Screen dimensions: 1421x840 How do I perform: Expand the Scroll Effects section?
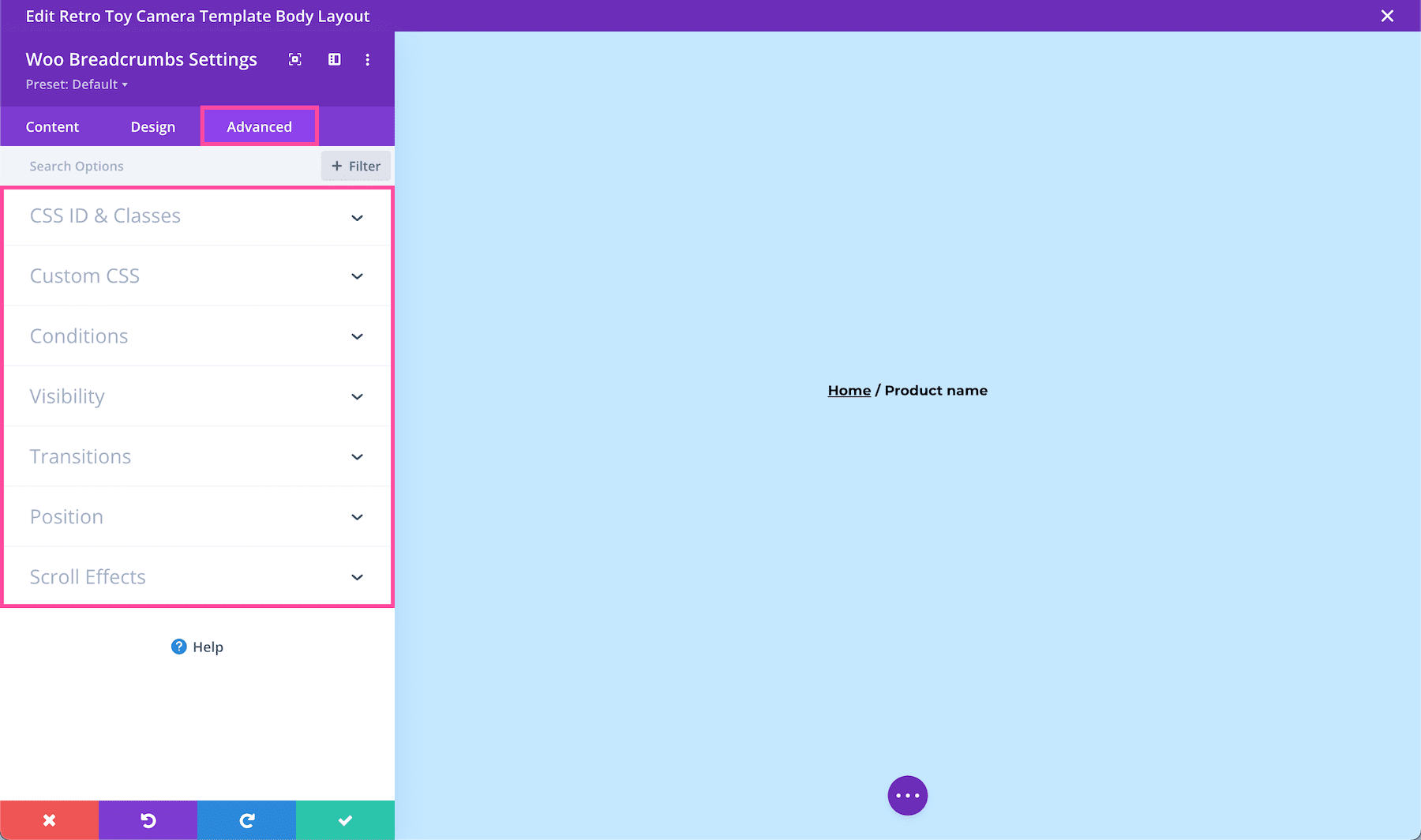(197, 576)
